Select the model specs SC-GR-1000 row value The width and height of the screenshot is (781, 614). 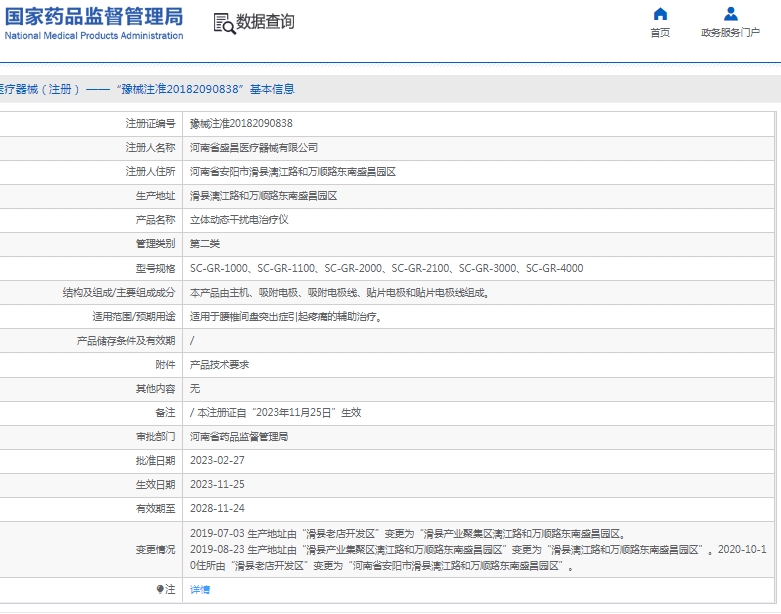point(387,268)
